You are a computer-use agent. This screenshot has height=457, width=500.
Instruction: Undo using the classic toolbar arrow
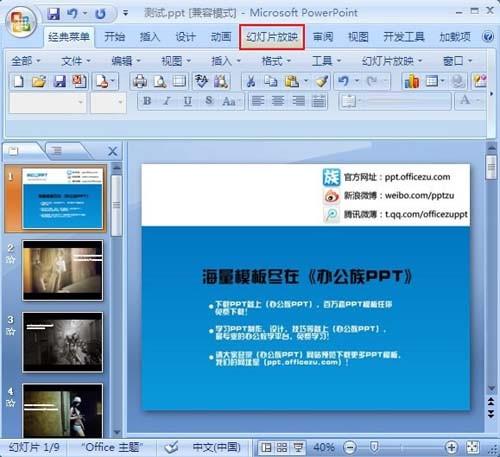(x=343, y=81)
